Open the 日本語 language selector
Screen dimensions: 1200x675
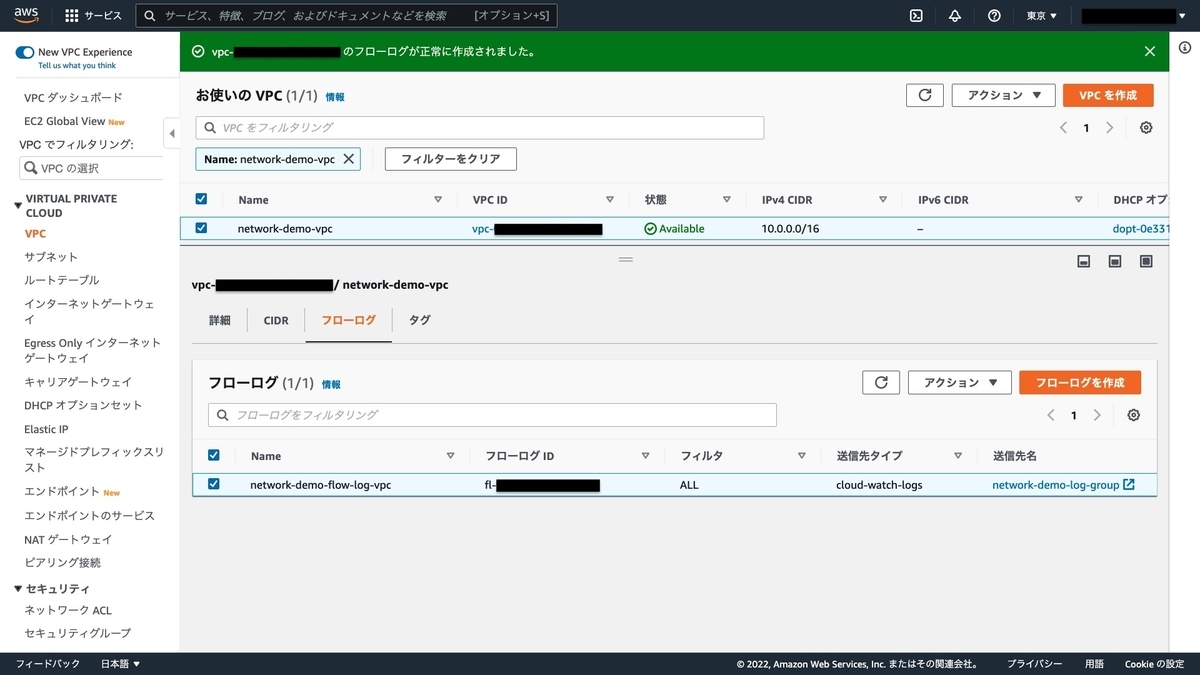(x=120, y=664)
